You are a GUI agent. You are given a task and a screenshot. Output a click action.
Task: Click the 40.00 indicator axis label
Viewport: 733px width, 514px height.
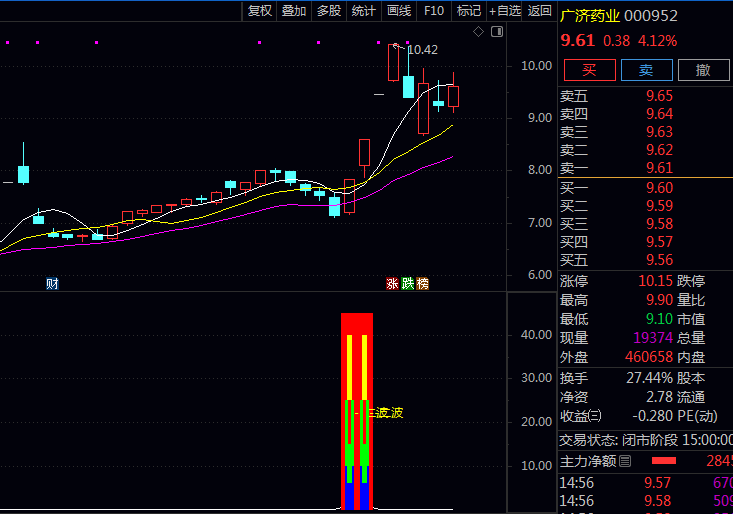[537, 335]
